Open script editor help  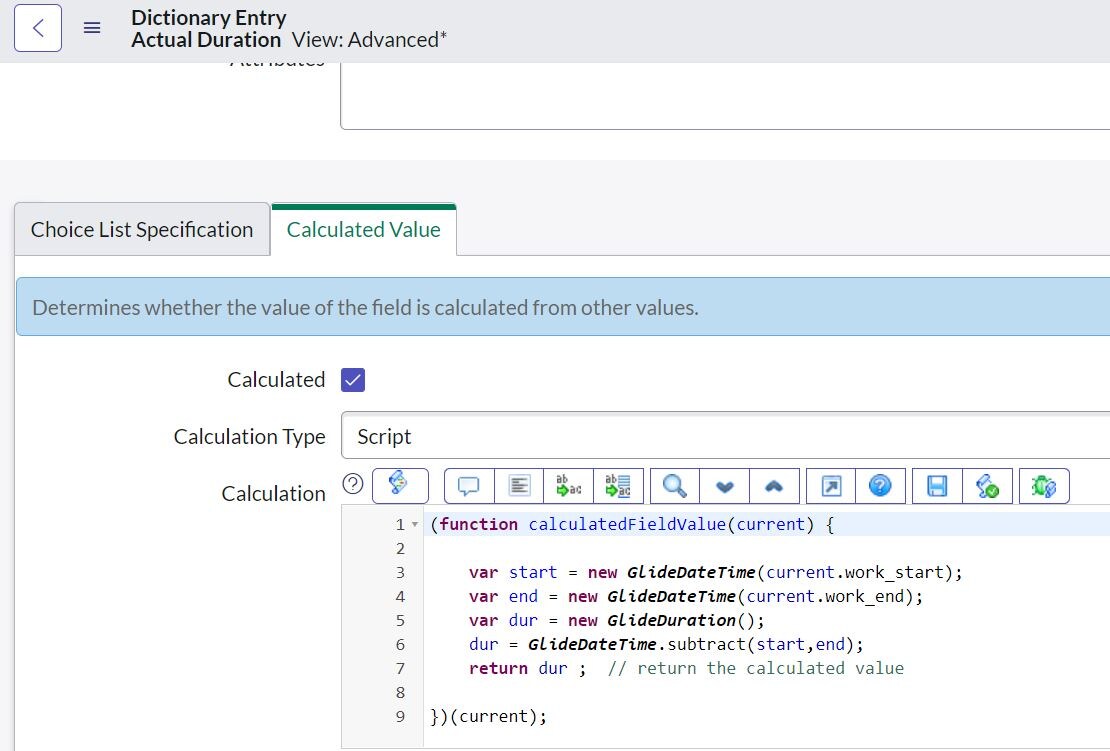(880, 486)
